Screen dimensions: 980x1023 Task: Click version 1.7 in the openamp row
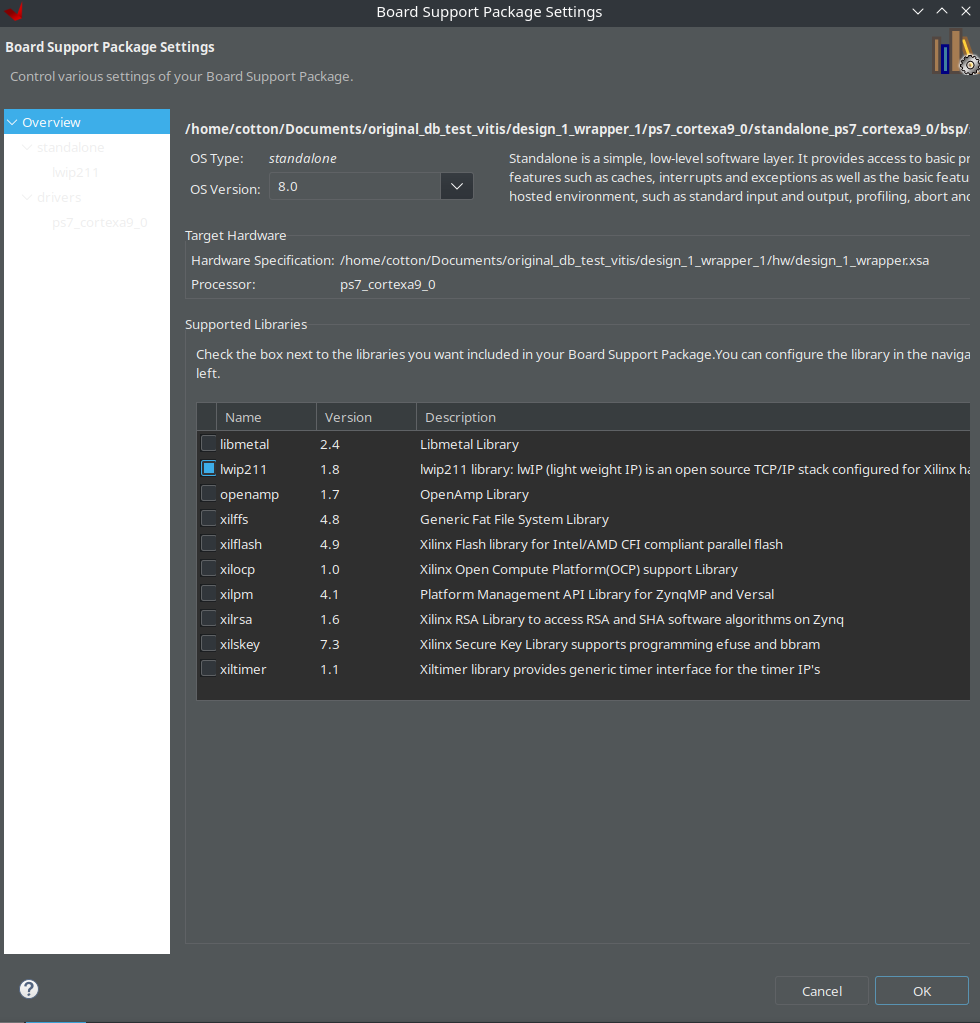coord(329,495)
